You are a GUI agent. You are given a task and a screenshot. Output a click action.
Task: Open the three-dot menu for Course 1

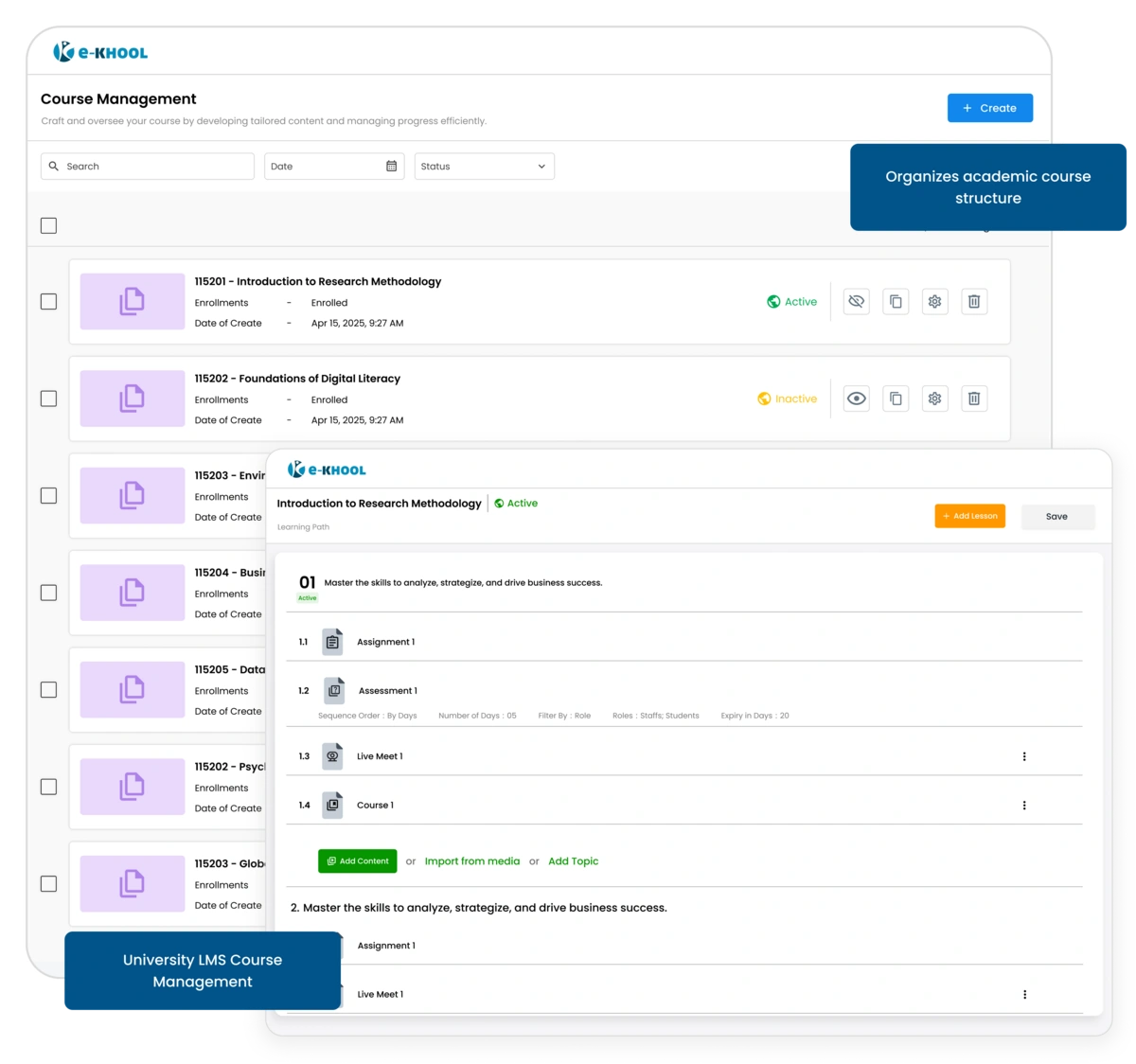click(1023, 804)
